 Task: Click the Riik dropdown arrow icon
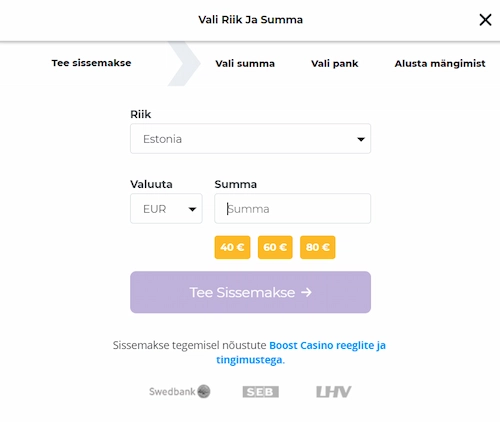pos(361,139)
